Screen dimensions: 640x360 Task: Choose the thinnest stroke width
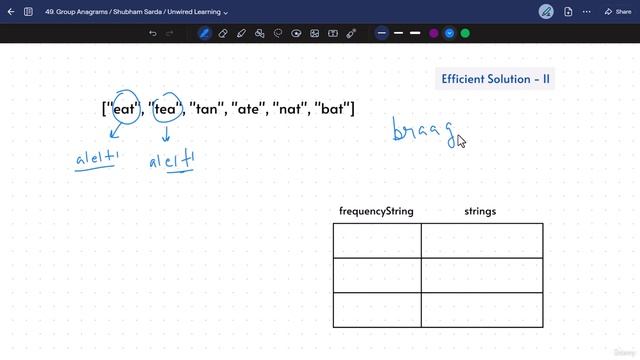382,33
